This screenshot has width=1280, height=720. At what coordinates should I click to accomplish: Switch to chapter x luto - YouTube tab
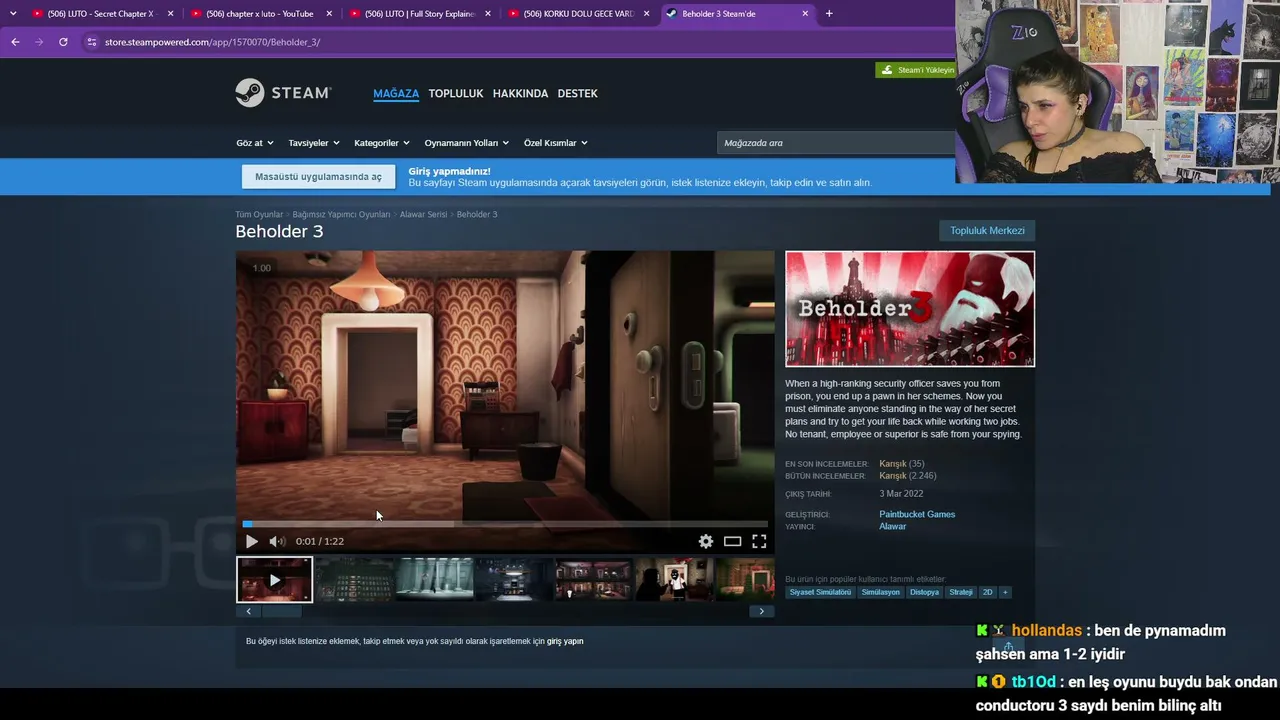coord(260,14)
